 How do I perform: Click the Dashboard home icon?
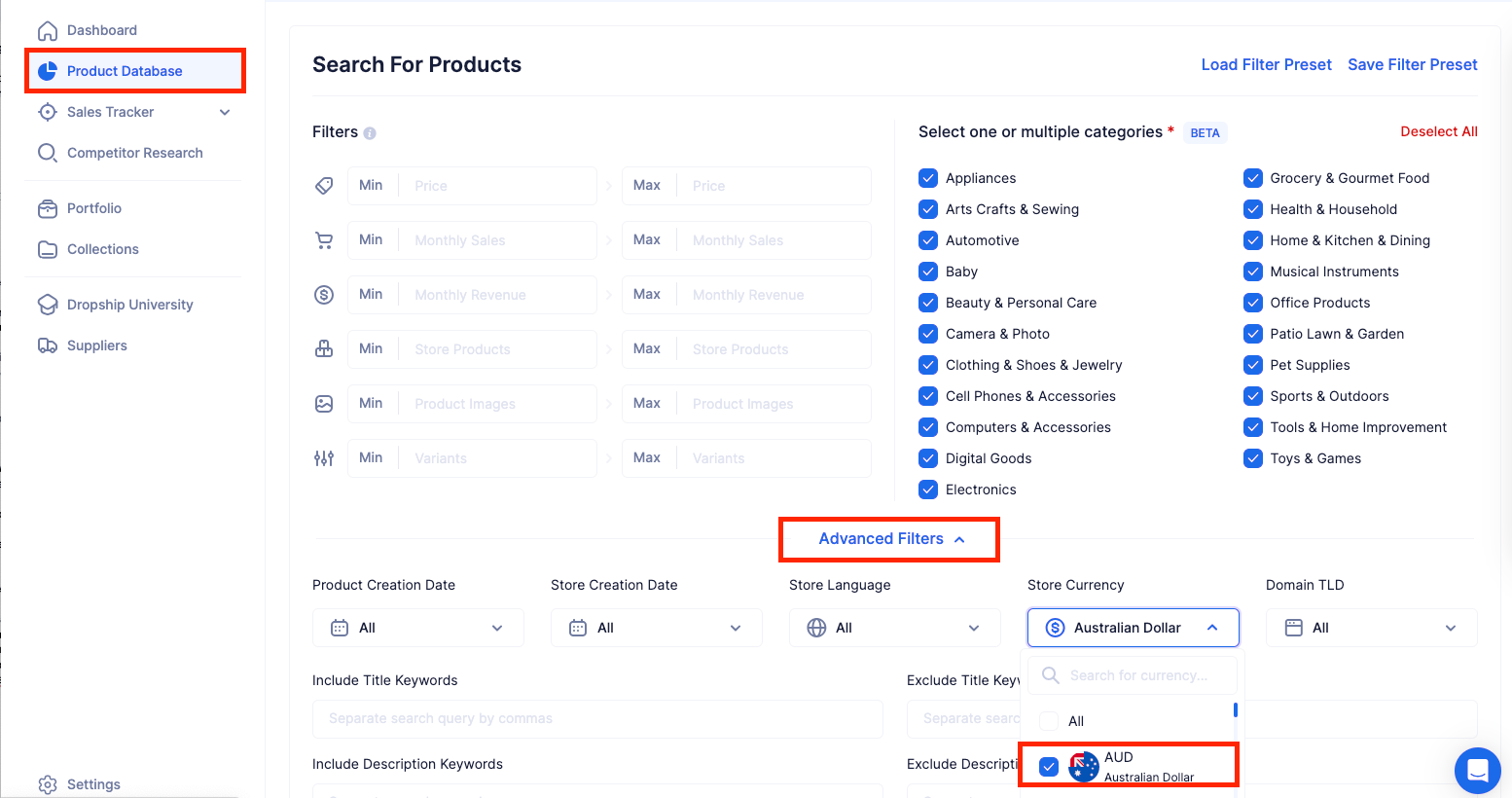(x=47, y=30)
